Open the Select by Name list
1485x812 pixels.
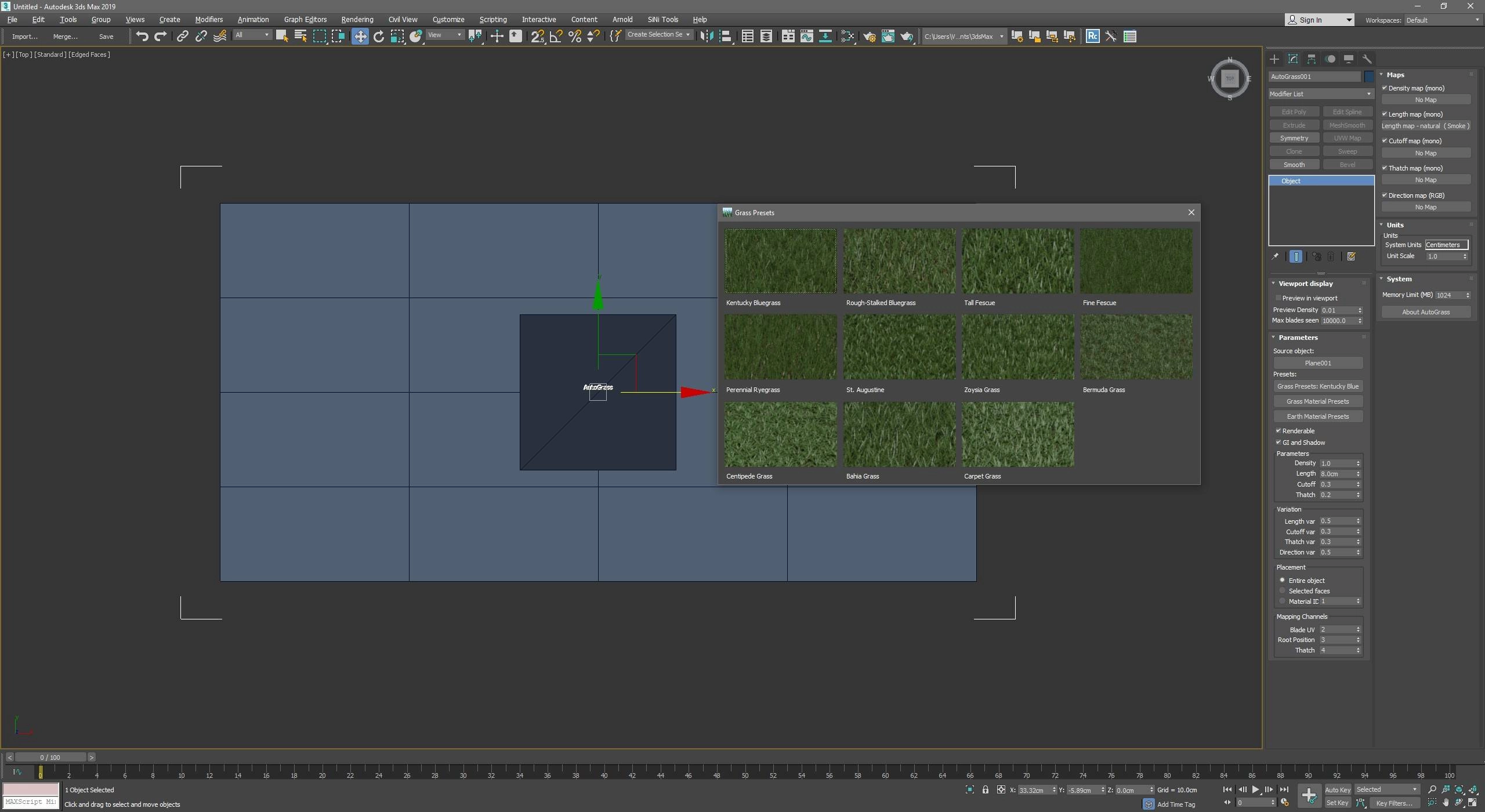pyautogui.click(x=300, y=36)
